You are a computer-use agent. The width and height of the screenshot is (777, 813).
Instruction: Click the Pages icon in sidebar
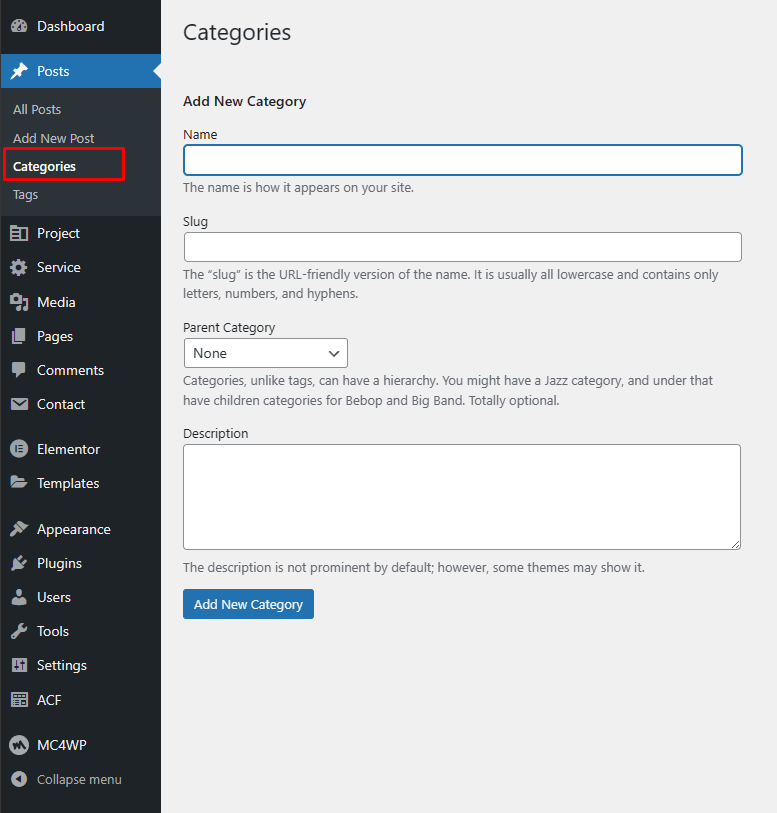click(x=19, y=336)
